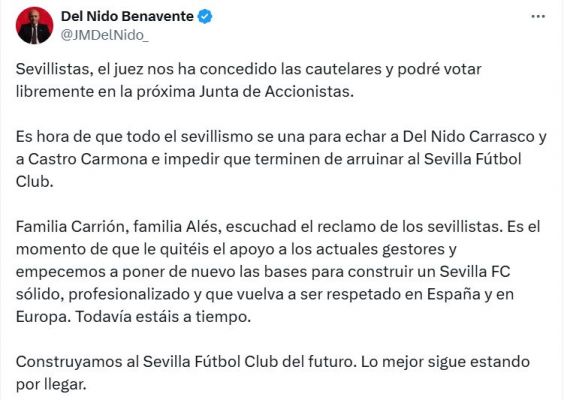
Task: Click the blue verified badge icon
Action: coord(205,17)
